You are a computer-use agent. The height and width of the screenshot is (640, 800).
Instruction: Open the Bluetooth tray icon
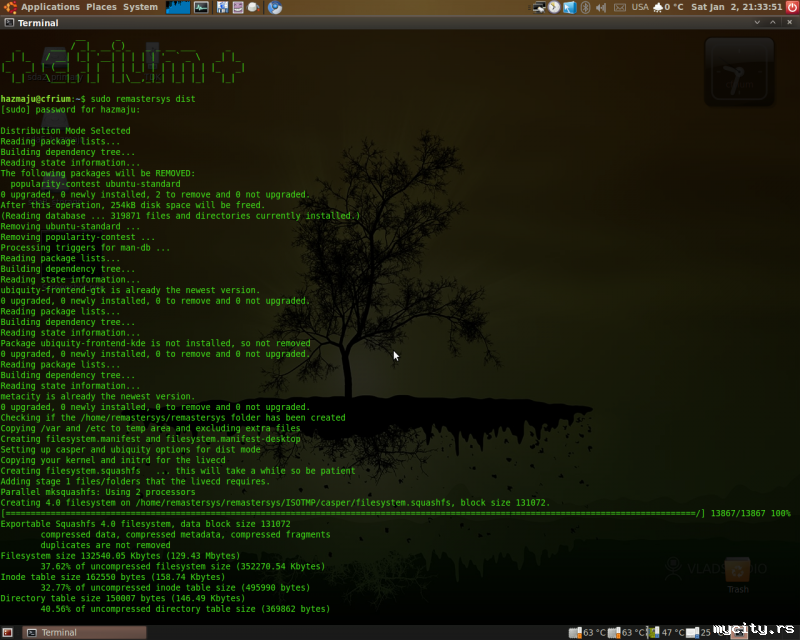586,7
